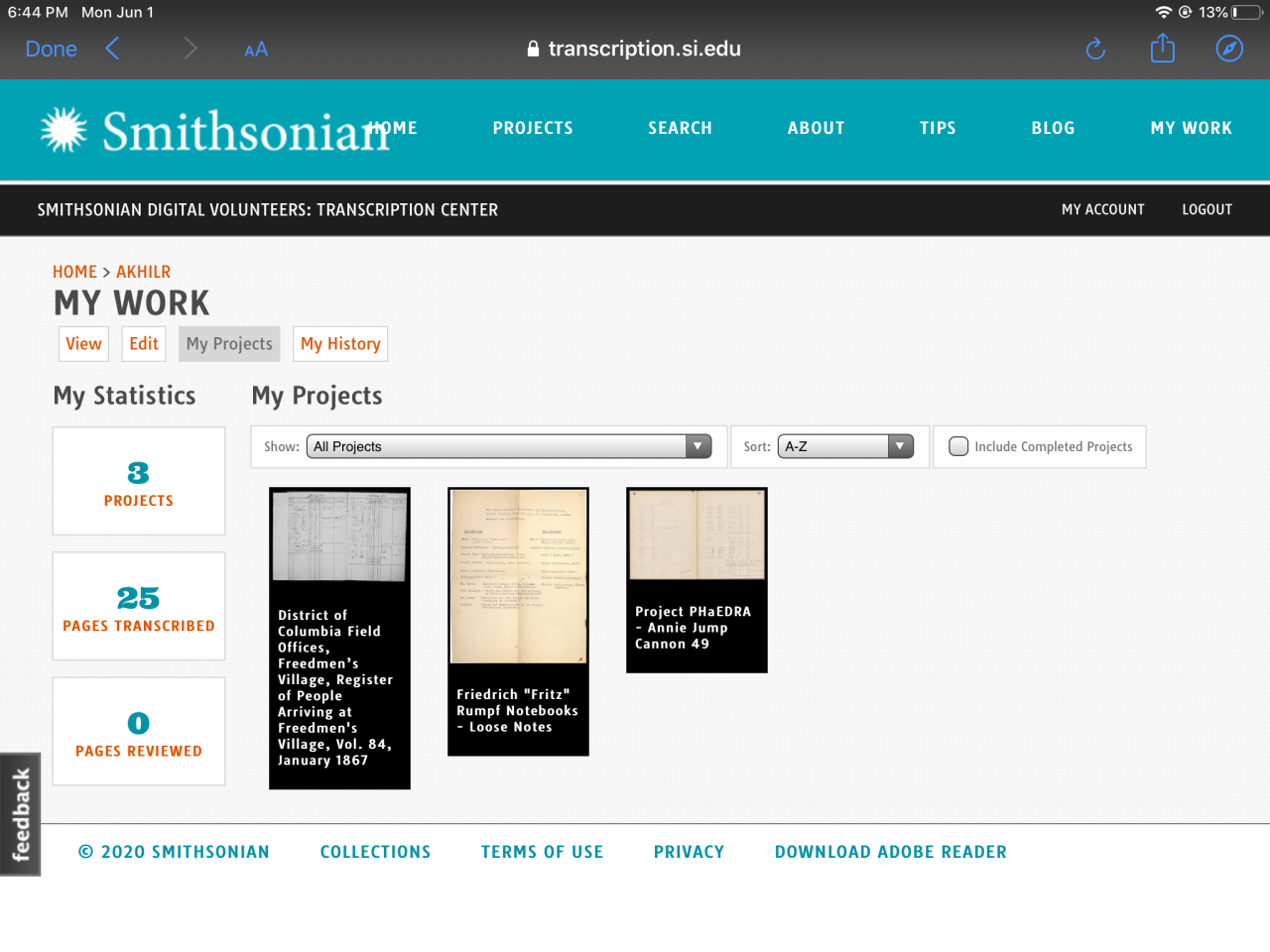Image resolution: width=1270 pixels, height=952 pixels.
Task: Tap the Safari back arrow
Action: coord(112,49)
